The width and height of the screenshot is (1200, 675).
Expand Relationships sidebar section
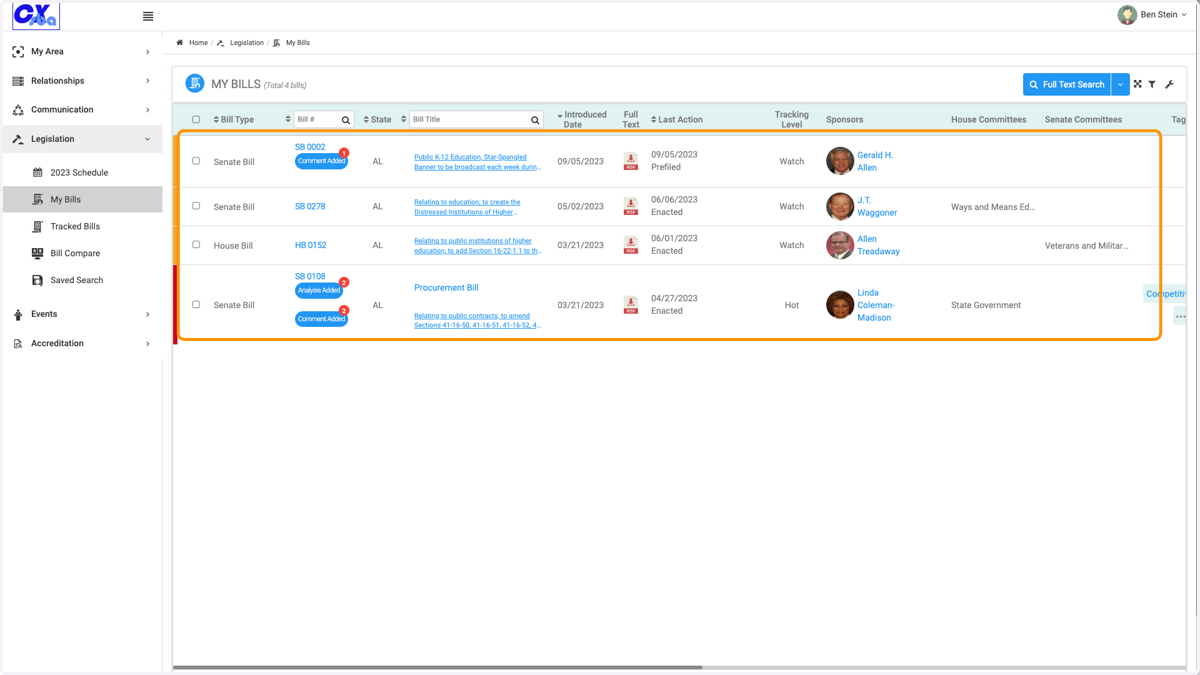click(x=82, y=81)
